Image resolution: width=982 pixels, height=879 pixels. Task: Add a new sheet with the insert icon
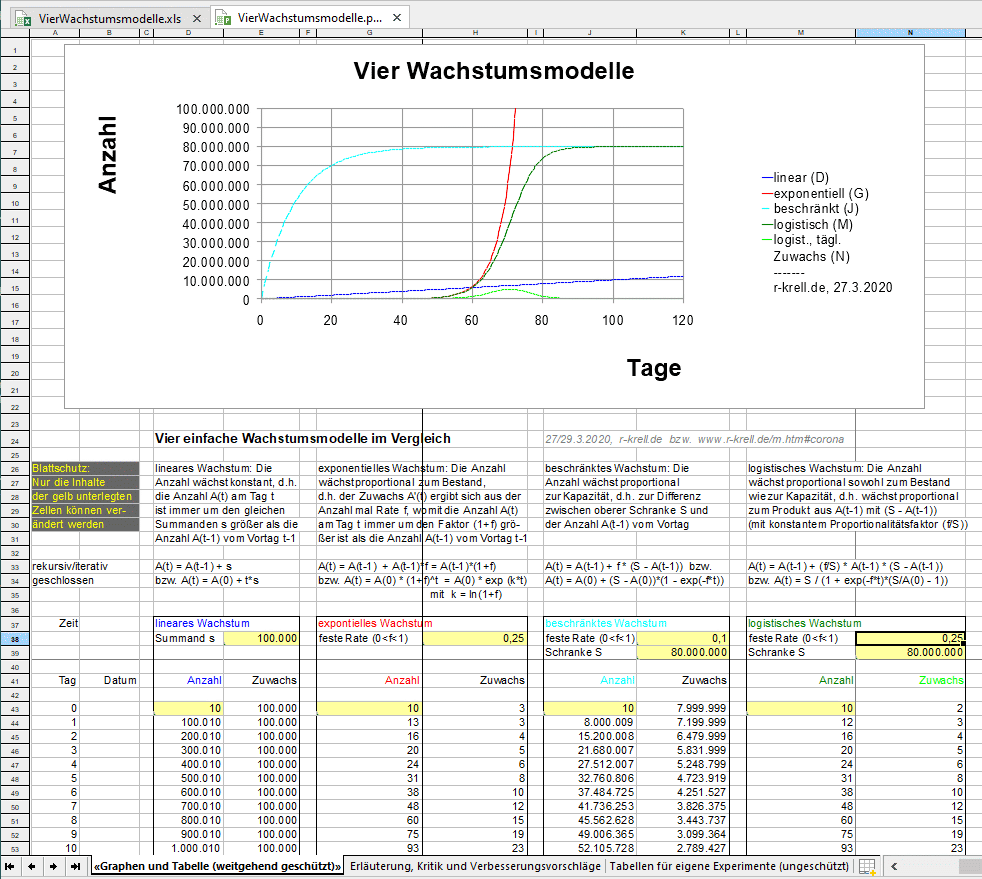coord(867,866)
